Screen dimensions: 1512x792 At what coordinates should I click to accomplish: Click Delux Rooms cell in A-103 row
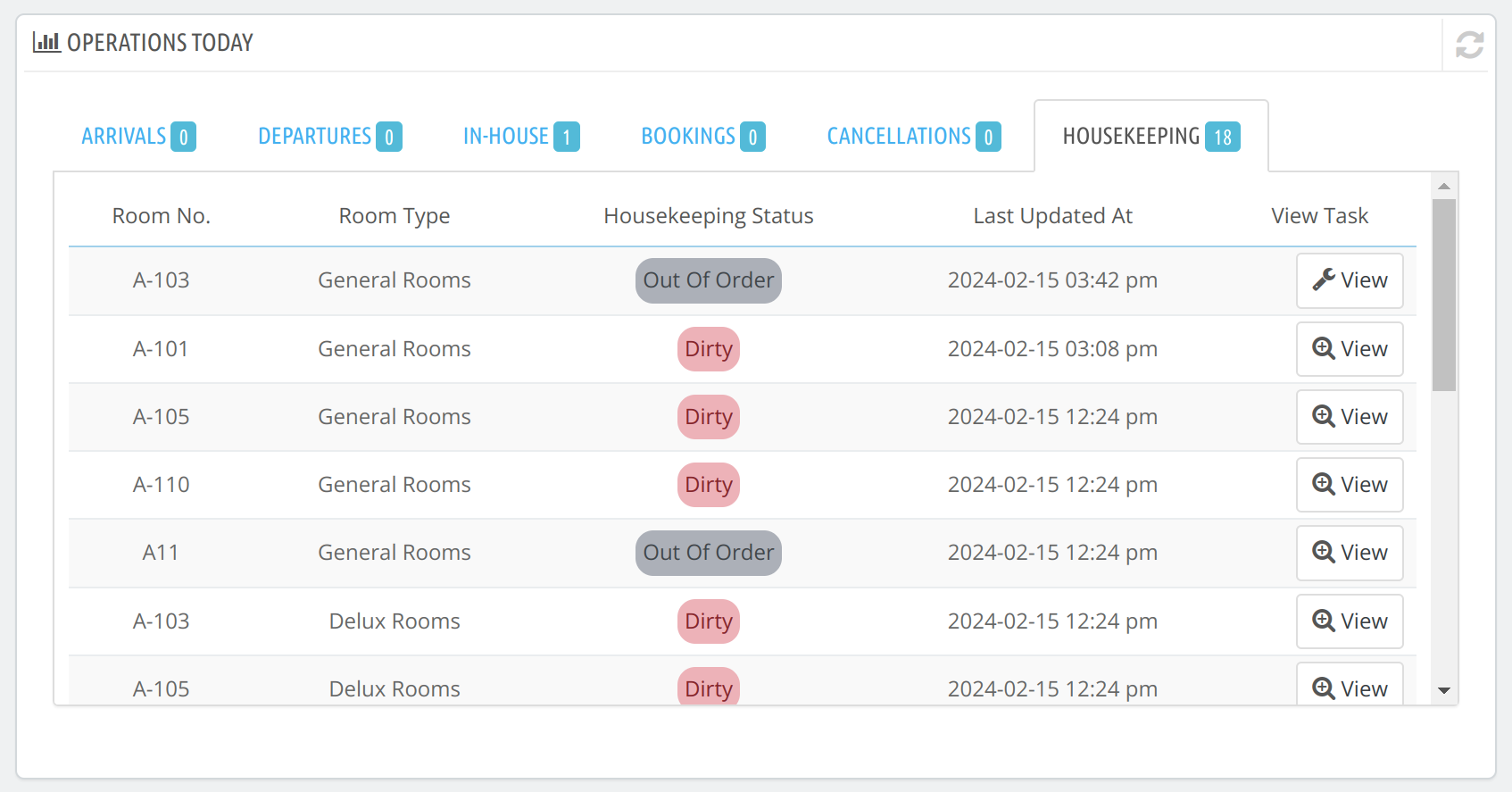(395, 621)
